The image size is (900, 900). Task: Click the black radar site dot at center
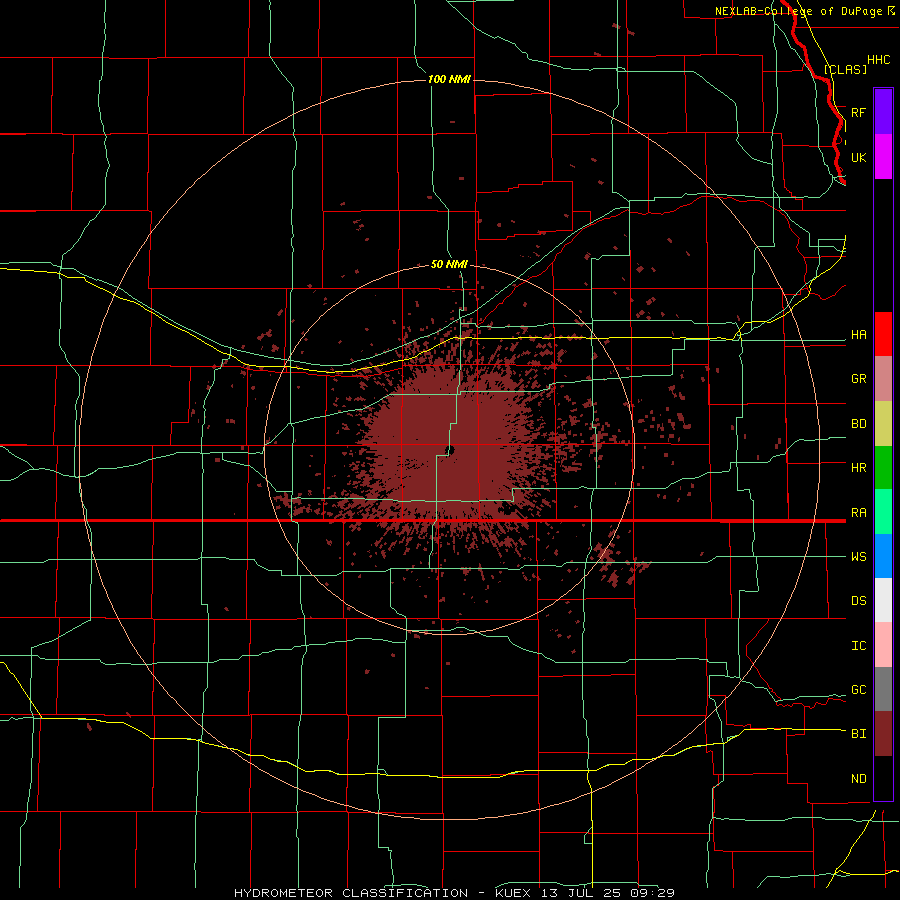[450, 451]
